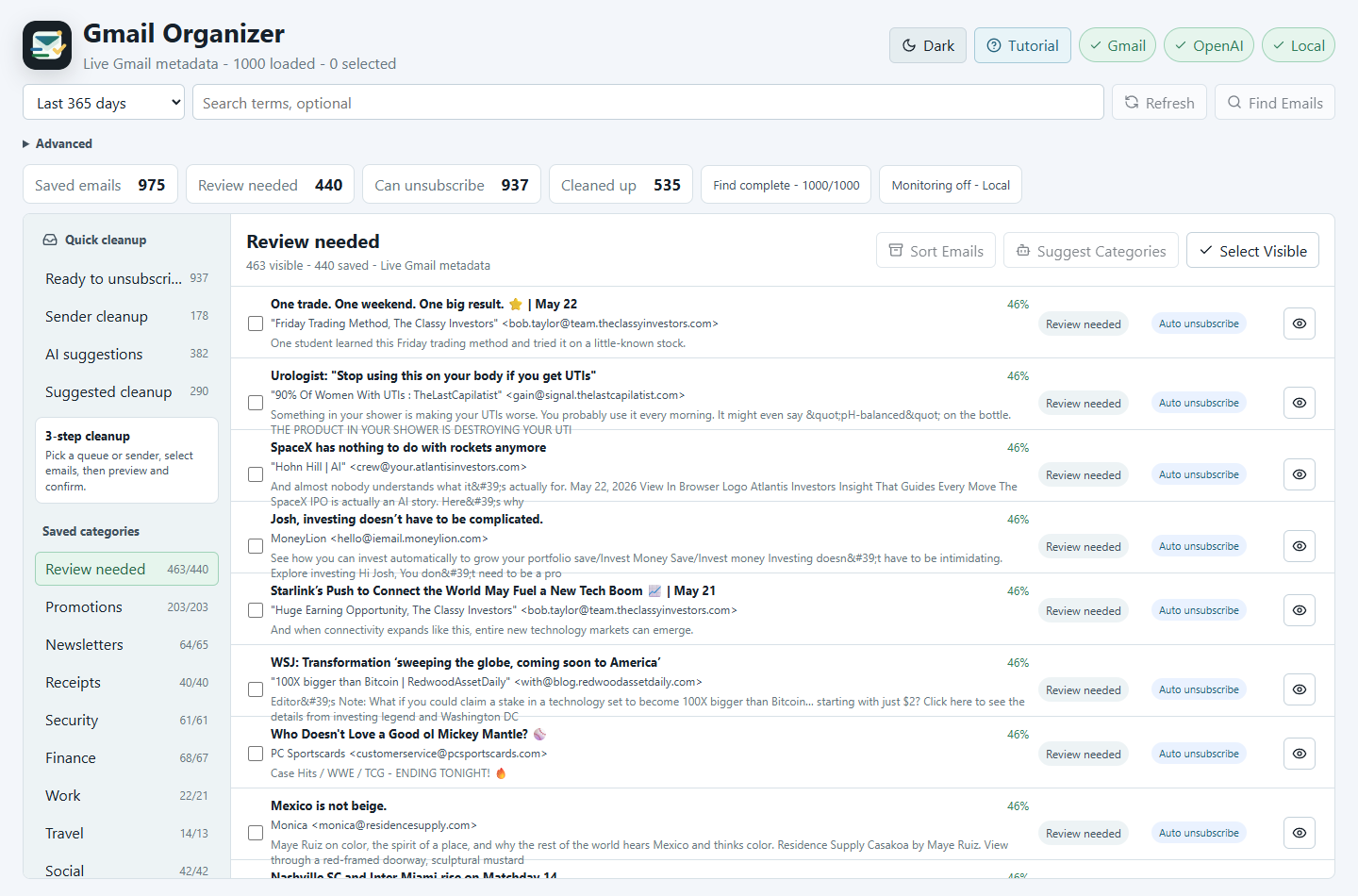1358x896 pixels.
Task: Open Review needed 440 stat card
Action: (x=270, y=185)
